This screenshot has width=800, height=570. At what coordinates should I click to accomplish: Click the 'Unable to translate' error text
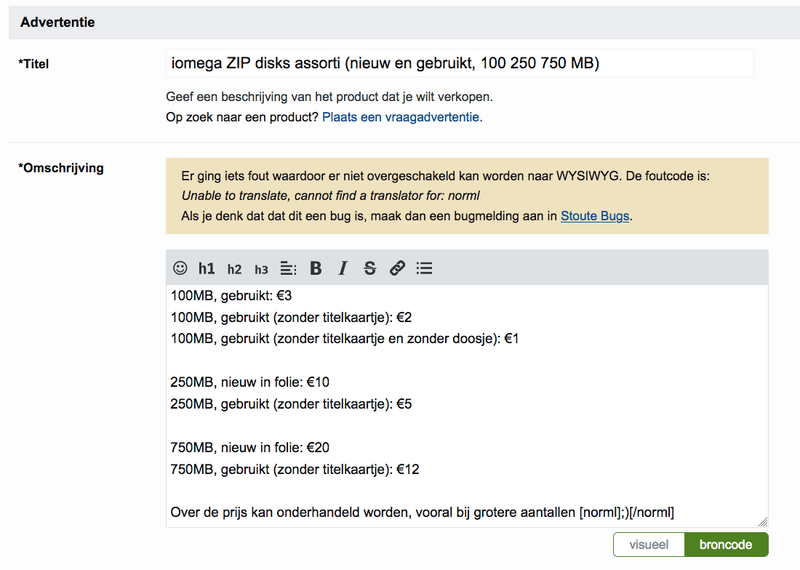[x=331, y=196]
